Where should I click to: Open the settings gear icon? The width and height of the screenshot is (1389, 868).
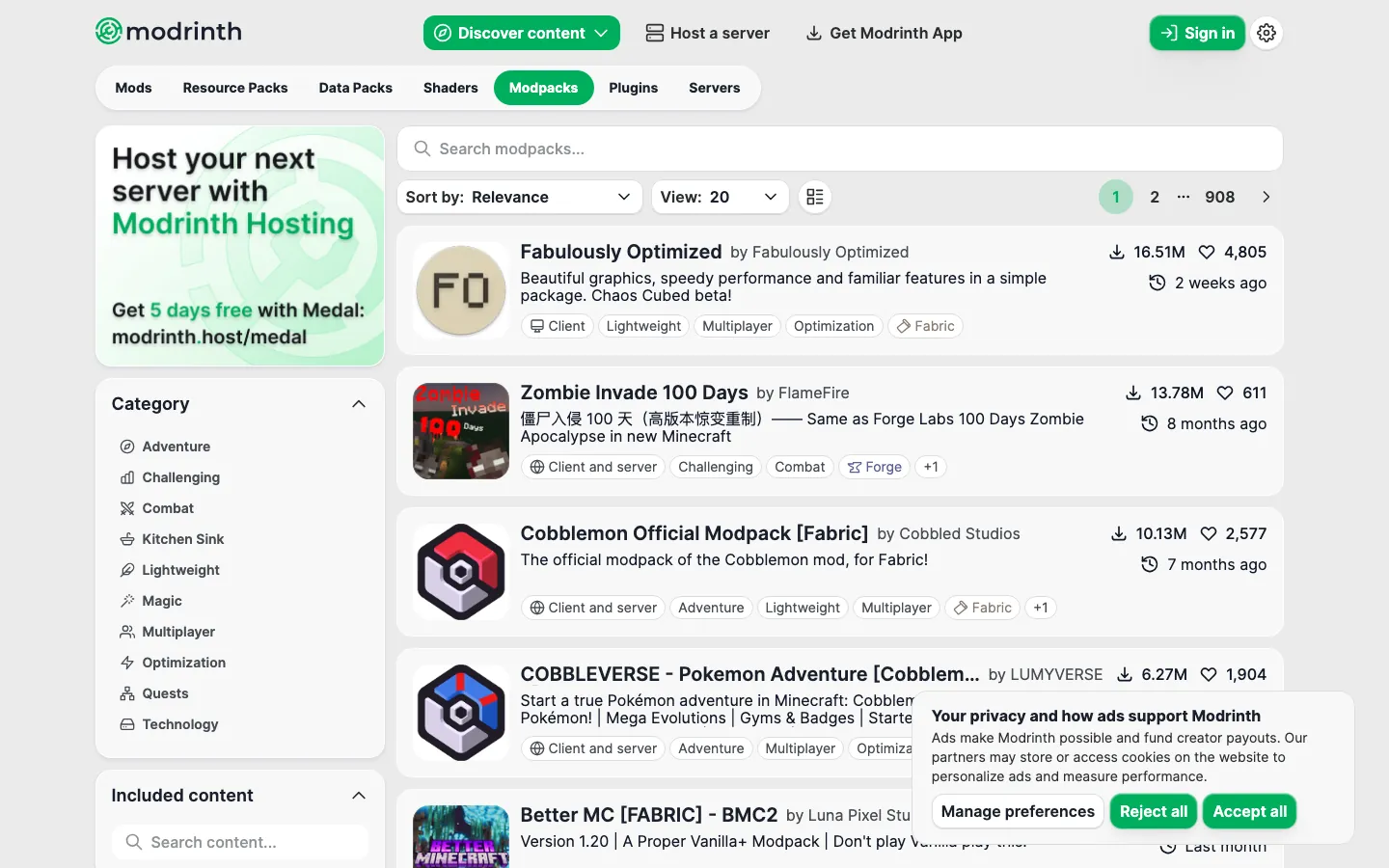(x=1266, y=33)
